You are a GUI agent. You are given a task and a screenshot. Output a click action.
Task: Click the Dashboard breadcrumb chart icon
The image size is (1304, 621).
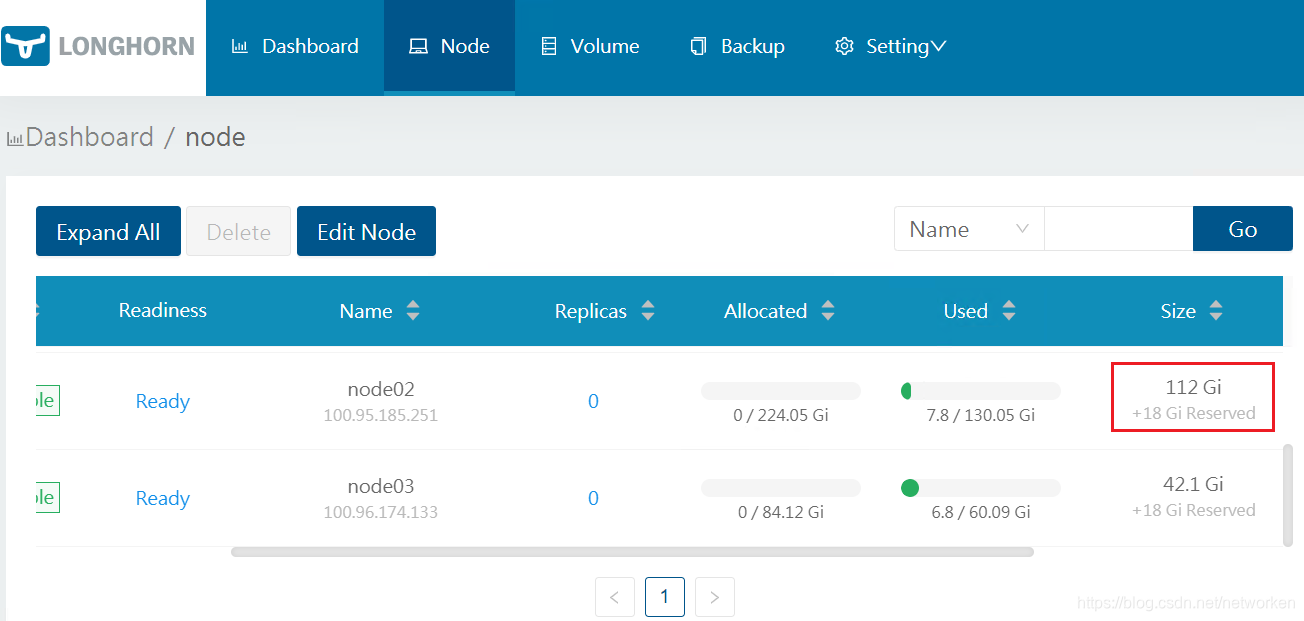15,139
